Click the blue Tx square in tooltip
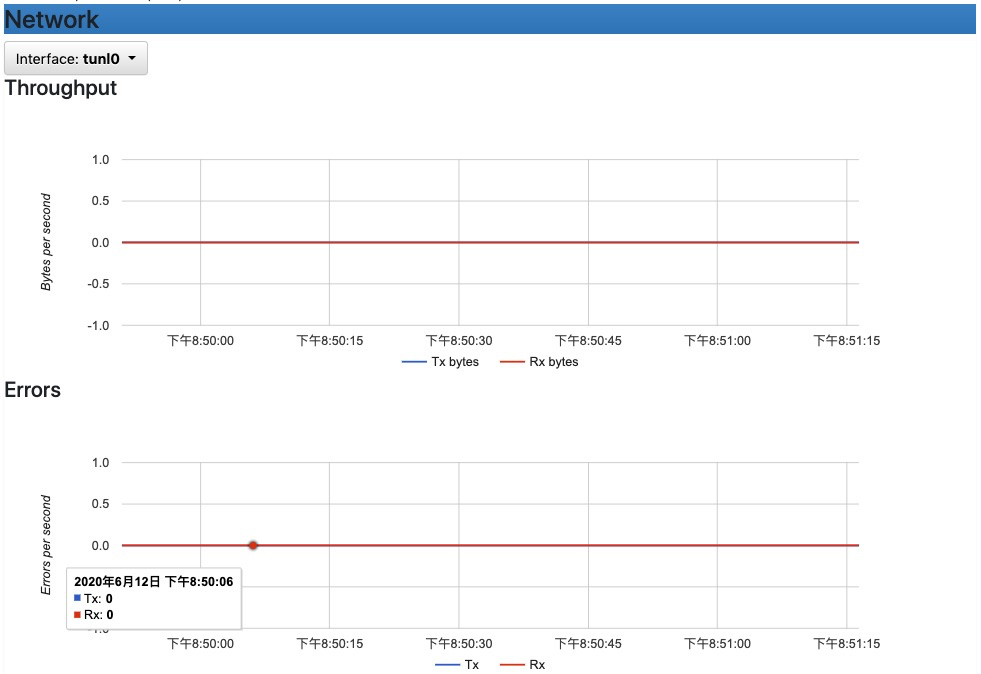Viewport: 981px width, 674px height. point(78,598)
